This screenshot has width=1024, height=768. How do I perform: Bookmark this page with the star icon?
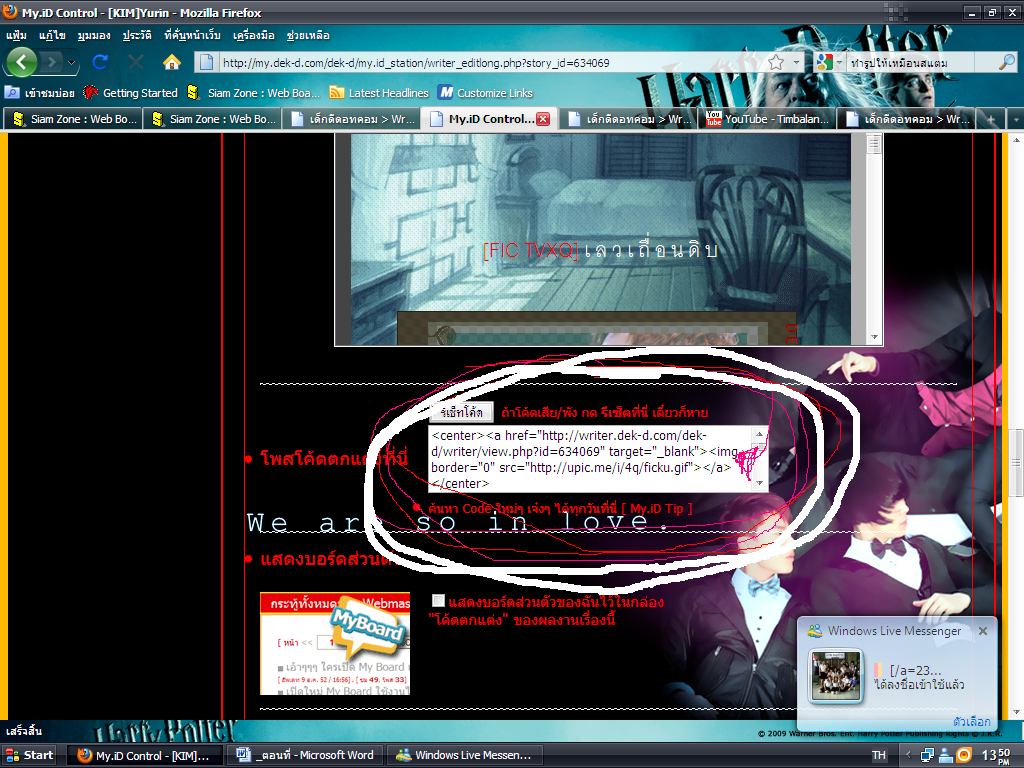point(776,63)
